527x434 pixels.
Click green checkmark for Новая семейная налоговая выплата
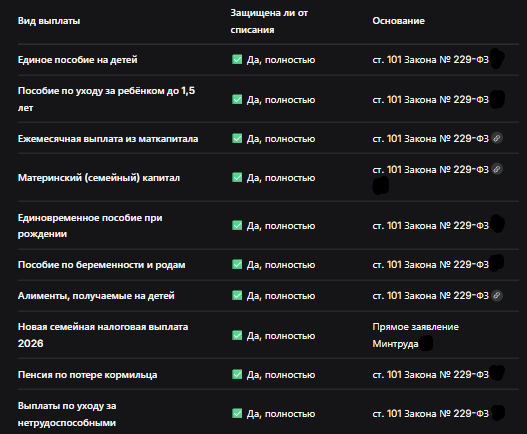pos(237,335)
